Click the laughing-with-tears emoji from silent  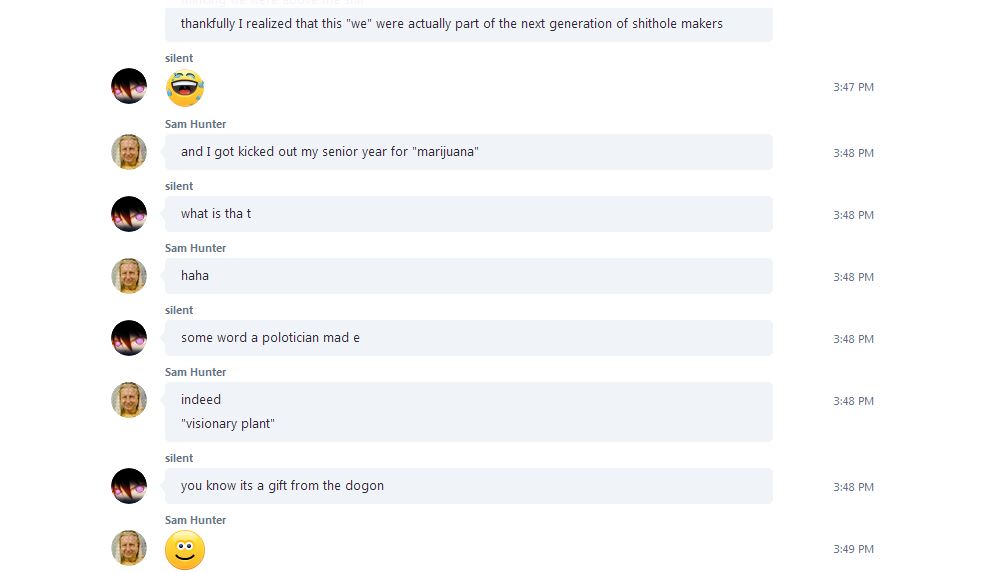[x=185, y=88]
